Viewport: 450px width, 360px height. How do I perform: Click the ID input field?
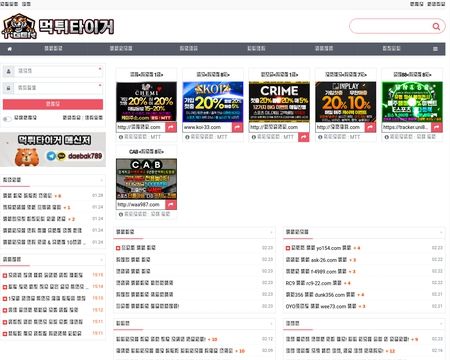(x=58, y=71)
